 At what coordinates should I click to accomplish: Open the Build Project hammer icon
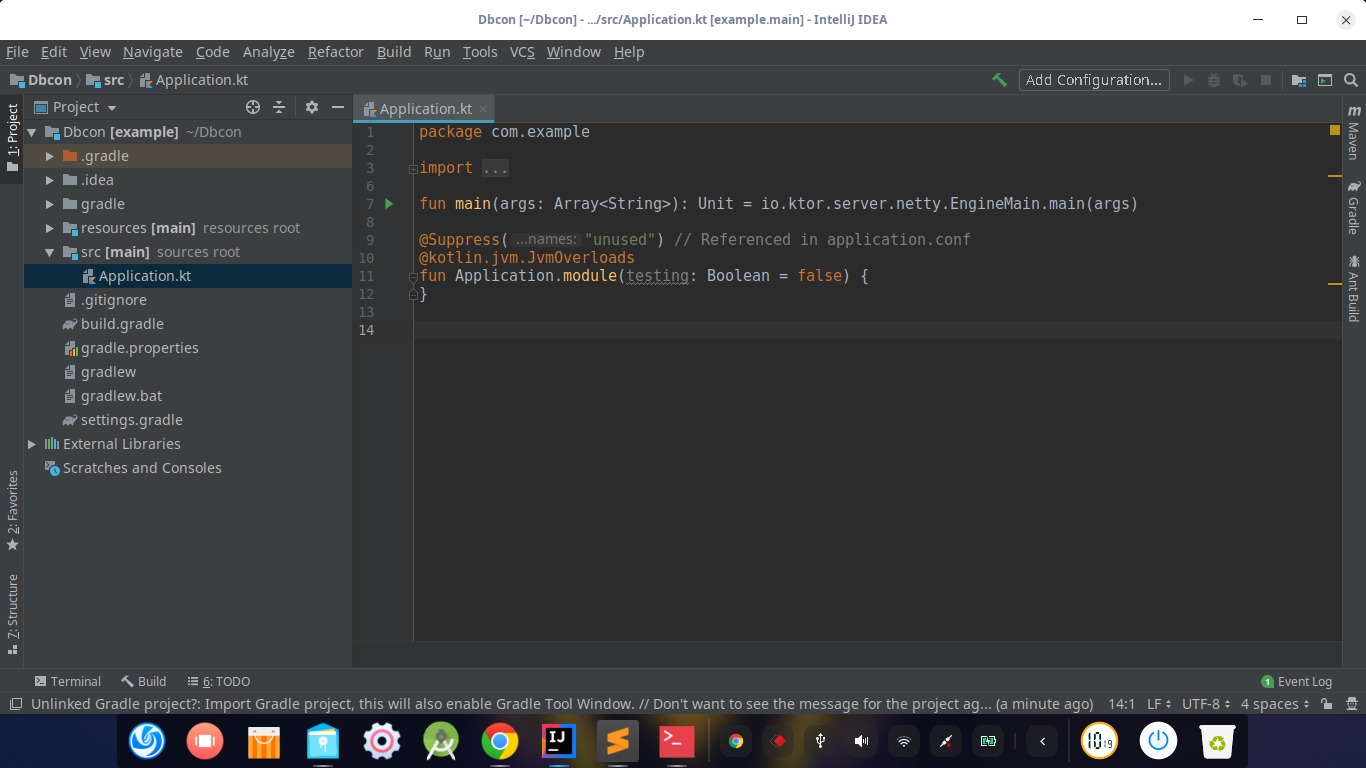(999, 80)
